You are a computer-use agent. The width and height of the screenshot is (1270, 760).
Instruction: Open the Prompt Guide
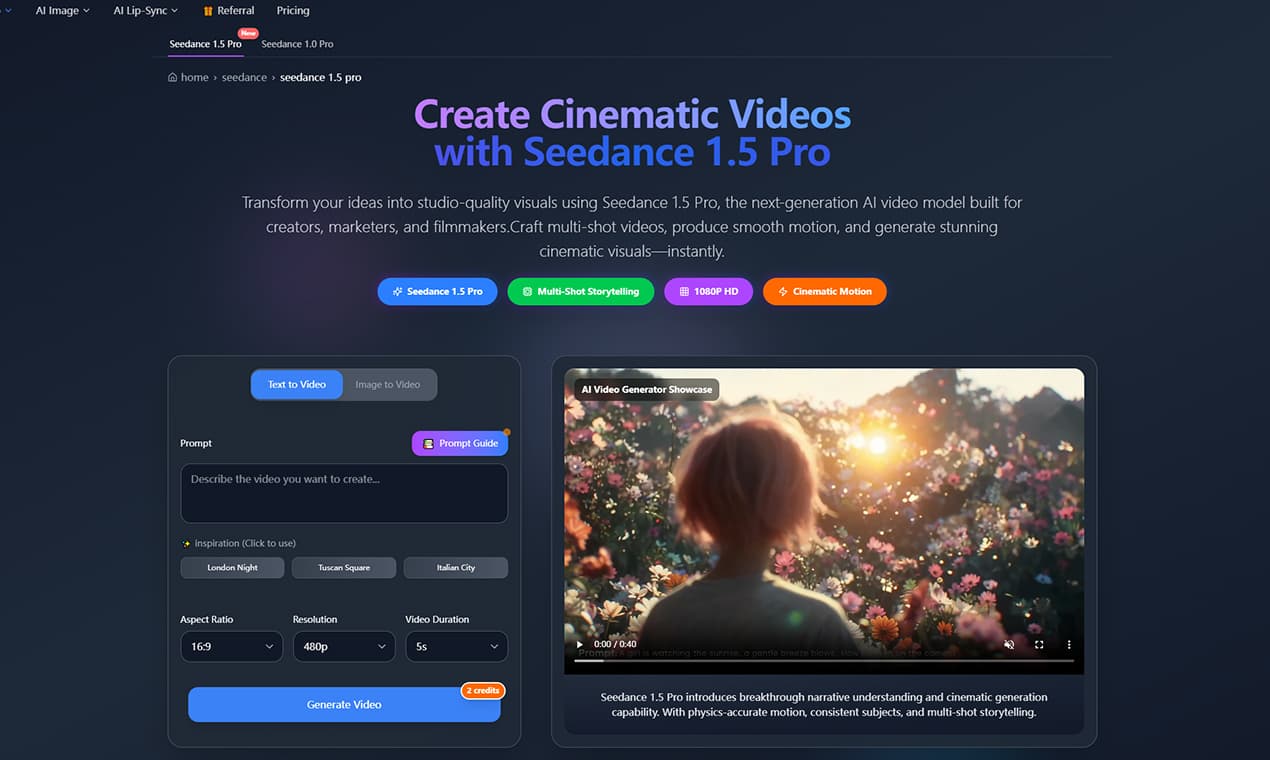(460, 442)
